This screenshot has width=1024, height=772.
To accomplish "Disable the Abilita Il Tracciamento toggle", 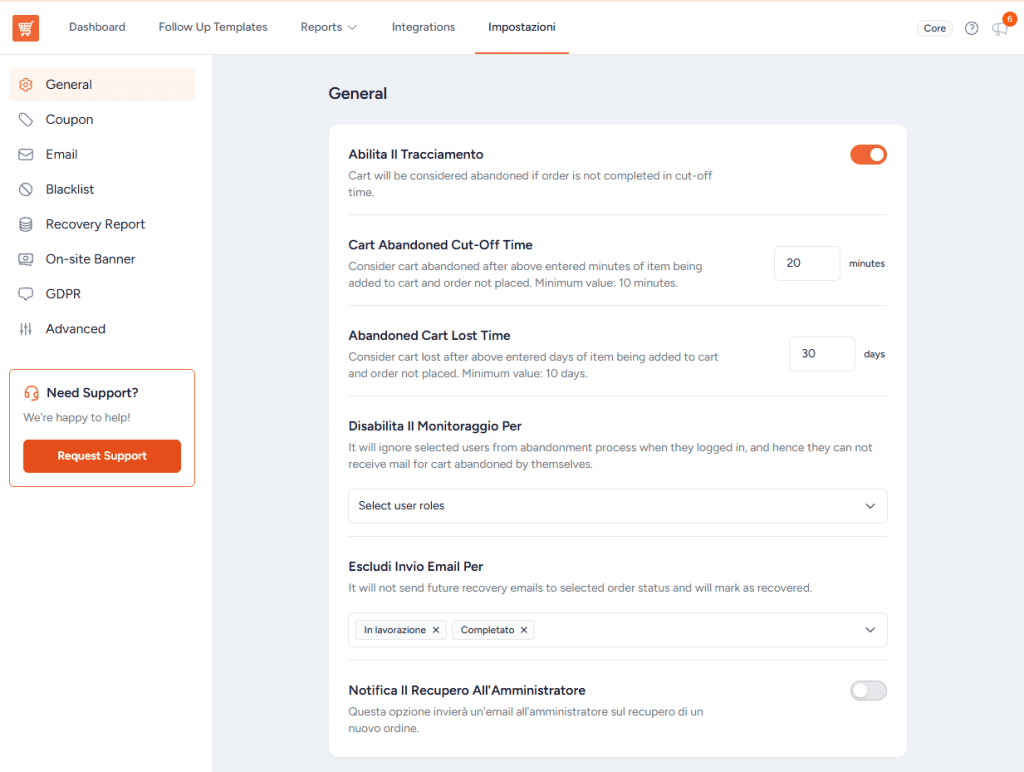I will 868,155.
